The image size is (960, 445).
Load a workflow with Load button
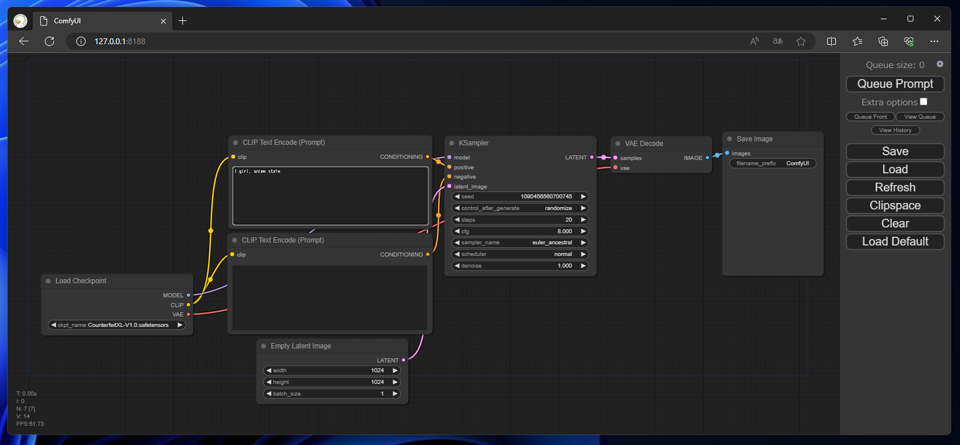pyautogui.click(x=895, y=170)
